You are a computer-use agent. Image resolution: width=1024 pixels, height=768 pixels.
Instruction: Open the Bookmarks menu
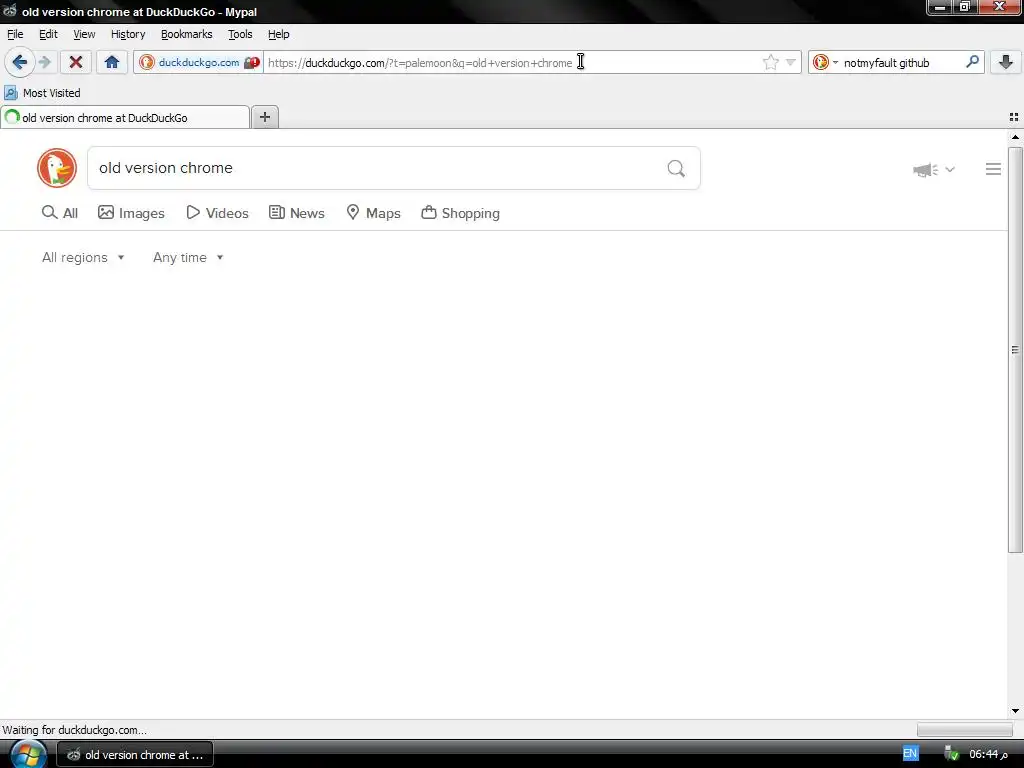pyautogui.click(x=187, y=34)
